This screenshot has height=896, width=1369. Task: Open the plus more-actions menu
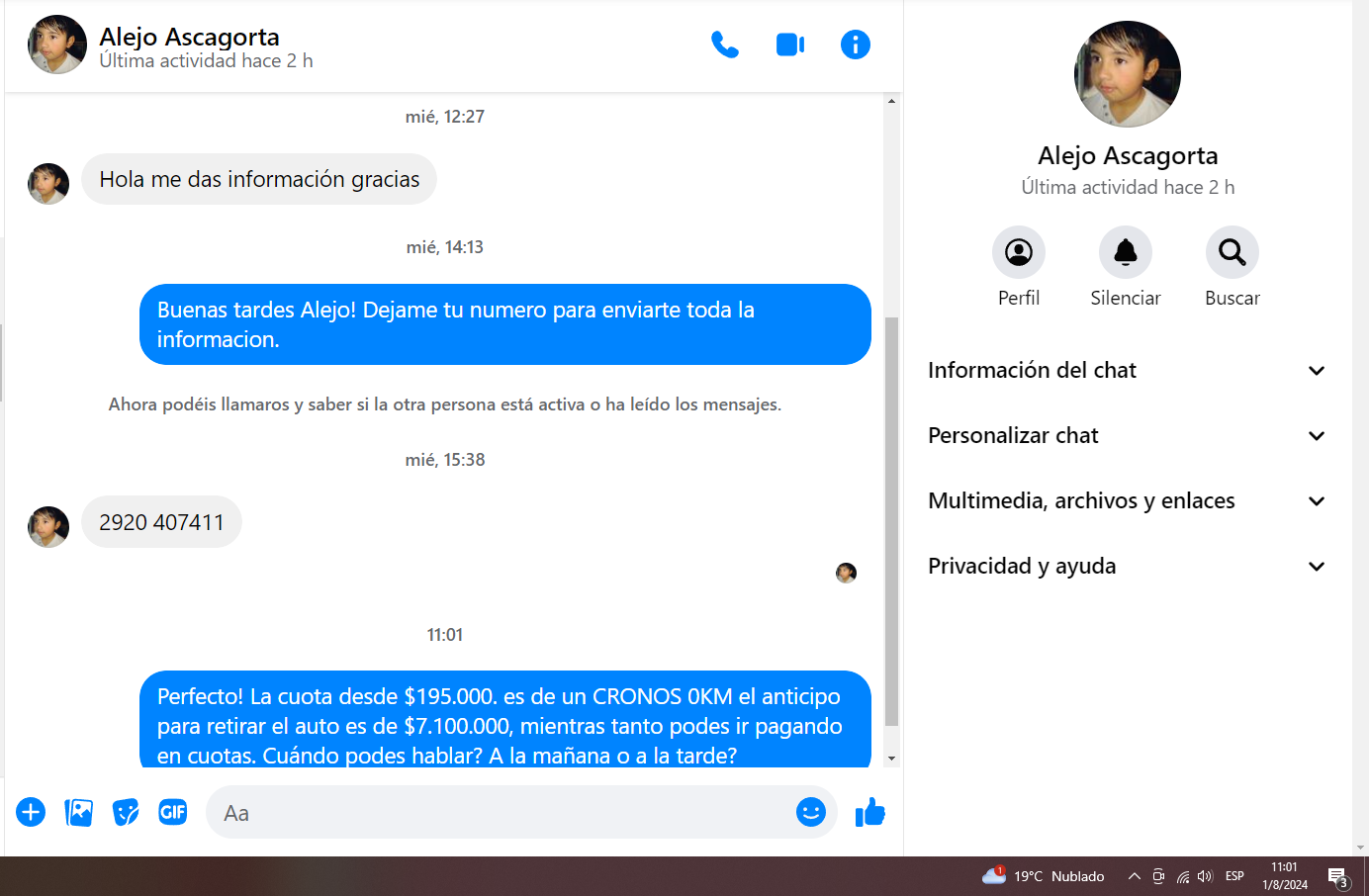(x=31, y=812)
